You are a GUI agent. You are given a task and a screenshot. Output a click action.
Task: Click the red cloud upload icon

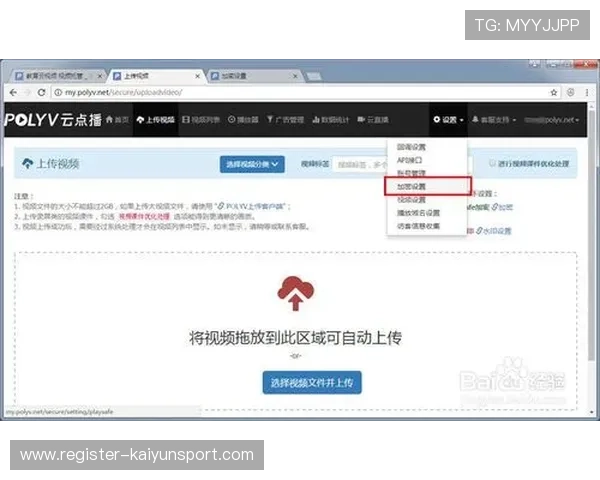(x=295, y=293)
